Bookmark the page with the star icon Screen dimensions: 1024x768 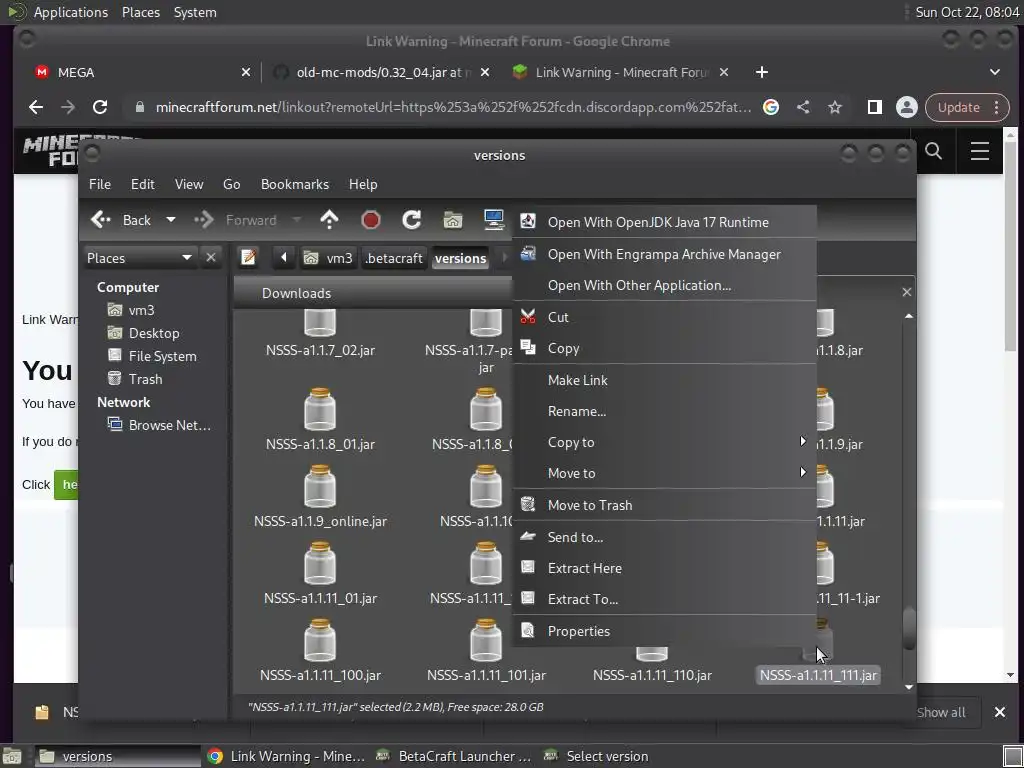835,107
